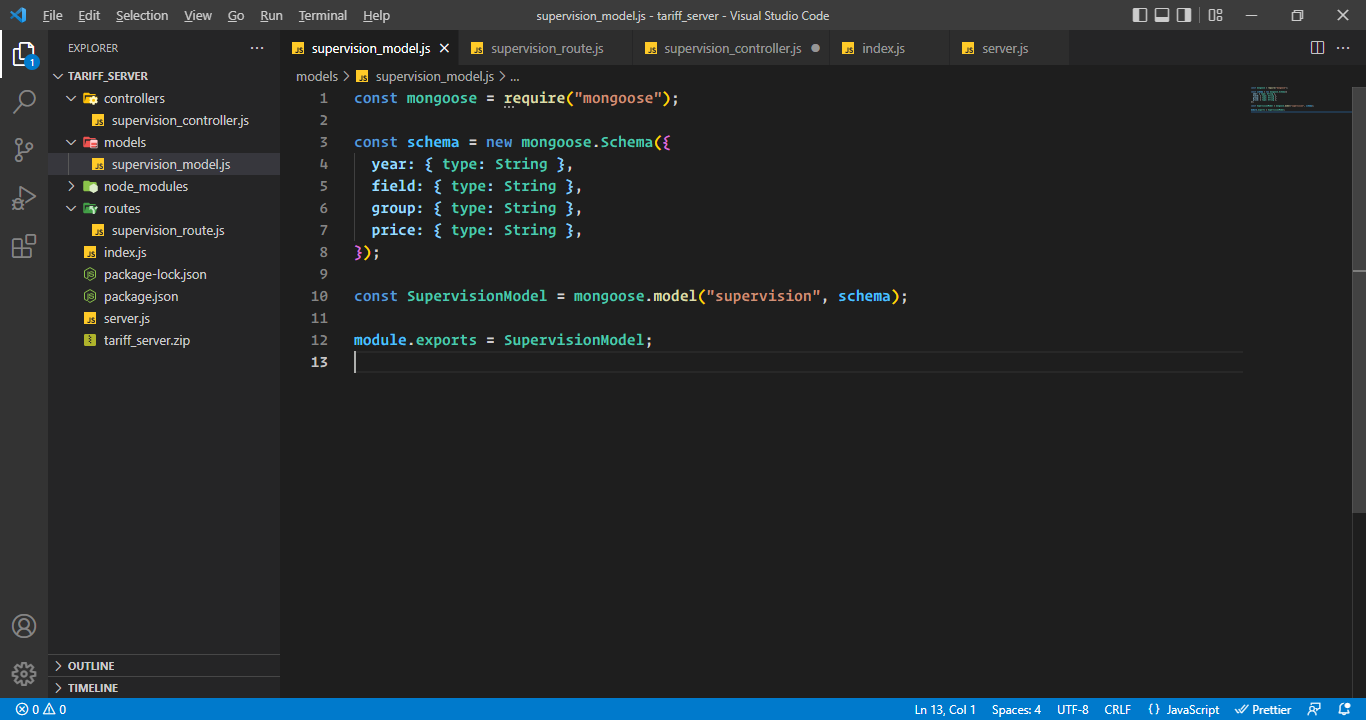Expand the OUTLINE section

click(90, 666)
